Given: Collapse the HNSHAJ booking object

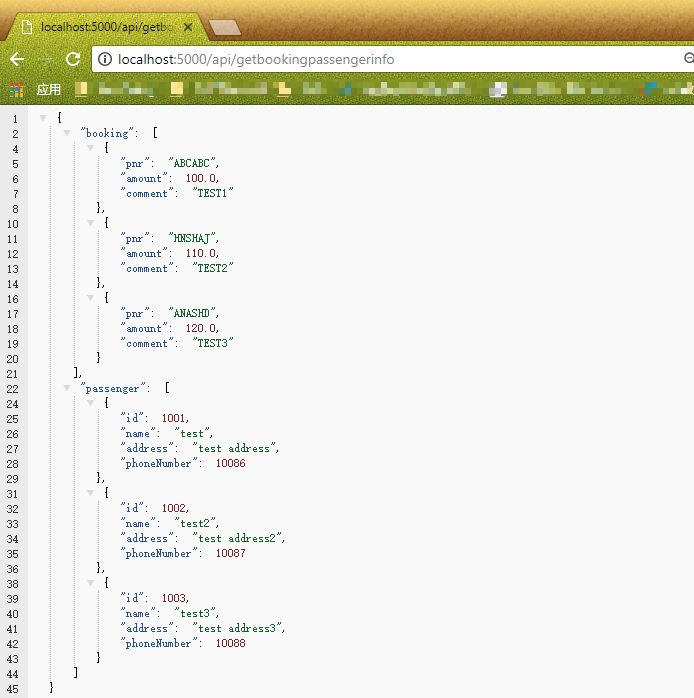Looking at the screenshot, I should [90, 223].
